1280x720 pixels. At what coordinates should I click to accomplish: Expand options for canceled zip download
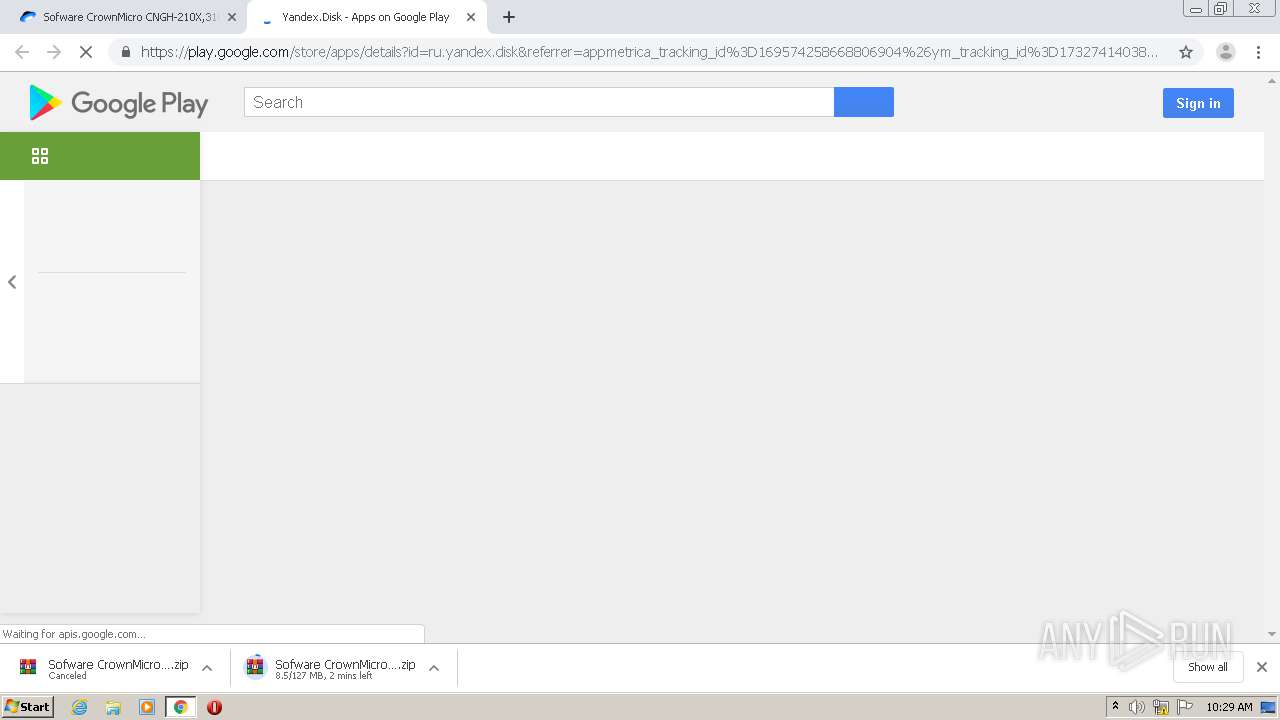[207, 668]
